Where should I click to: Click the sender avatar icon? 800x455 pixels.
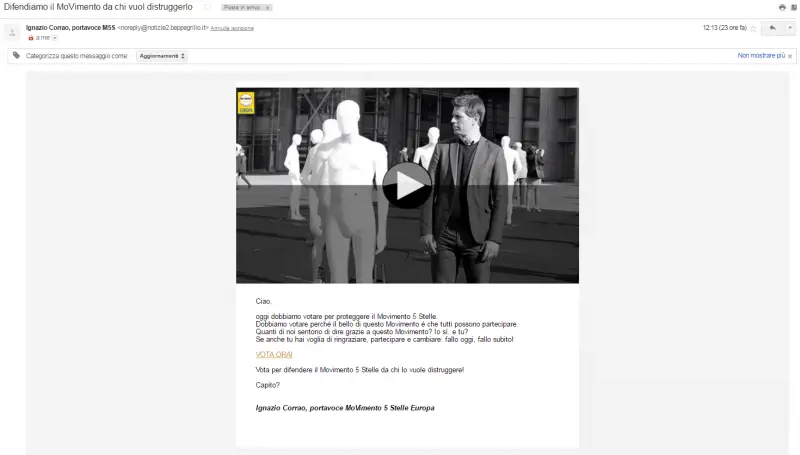[12, 32]
